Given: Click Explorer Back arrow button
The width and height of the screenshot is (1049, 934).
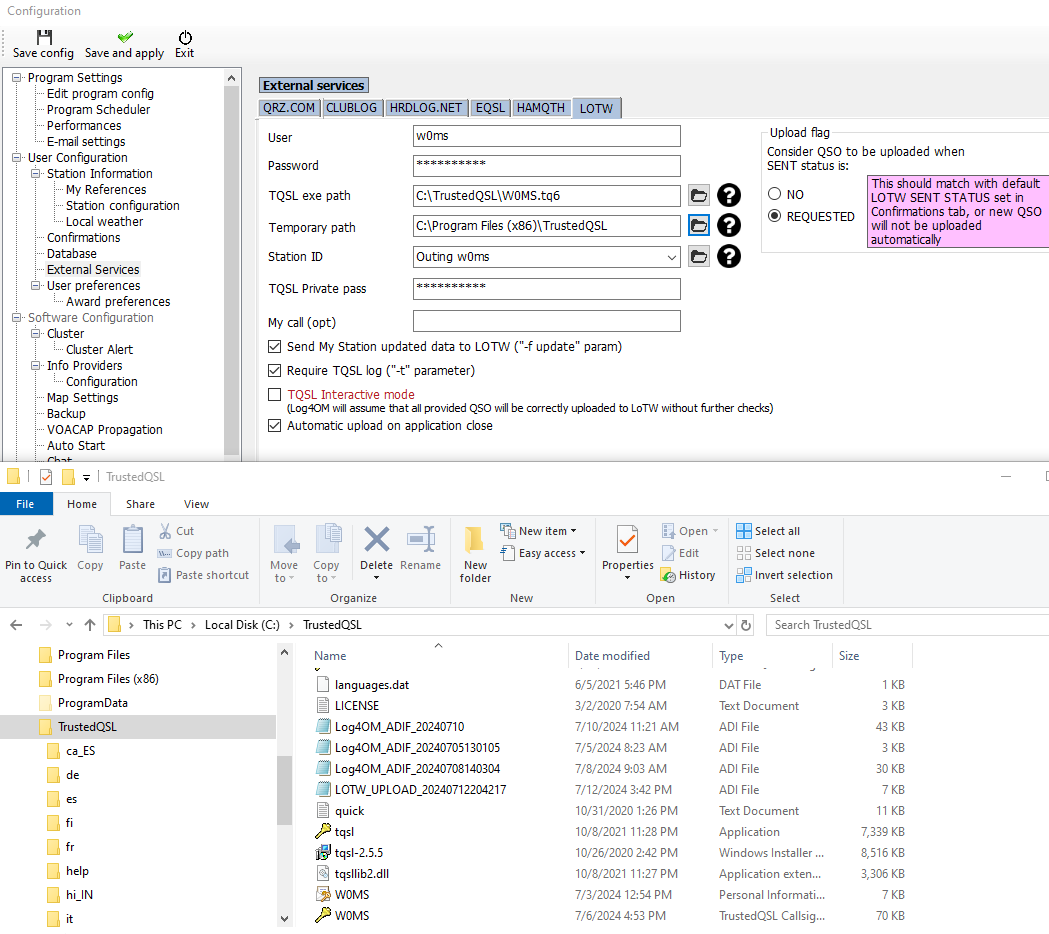Looking at the screenshot, I should (x=17, y=625).
